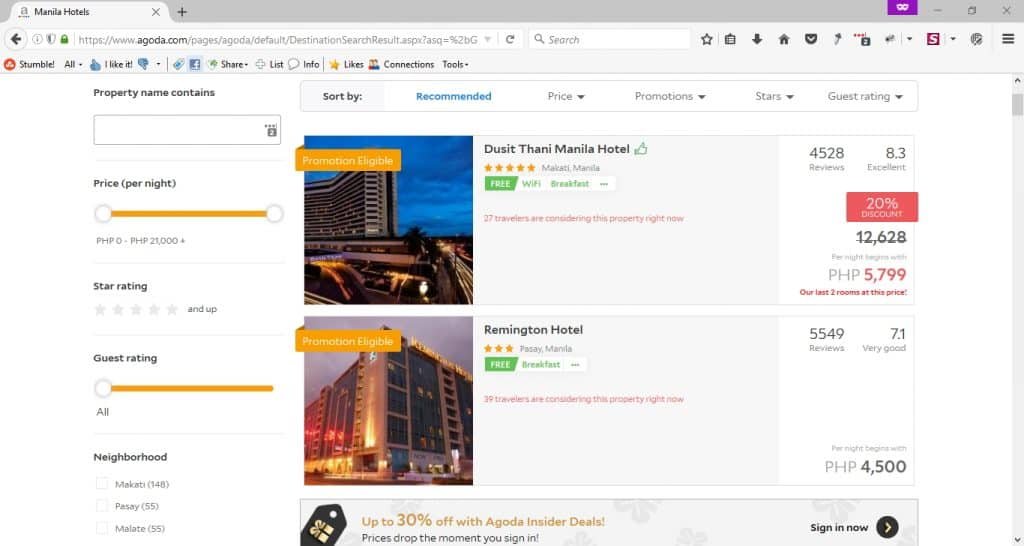The height and width of the screenshot is (546, 1024).
Task: Click the Property name contains text field
Action: click(x=187, y=130)
